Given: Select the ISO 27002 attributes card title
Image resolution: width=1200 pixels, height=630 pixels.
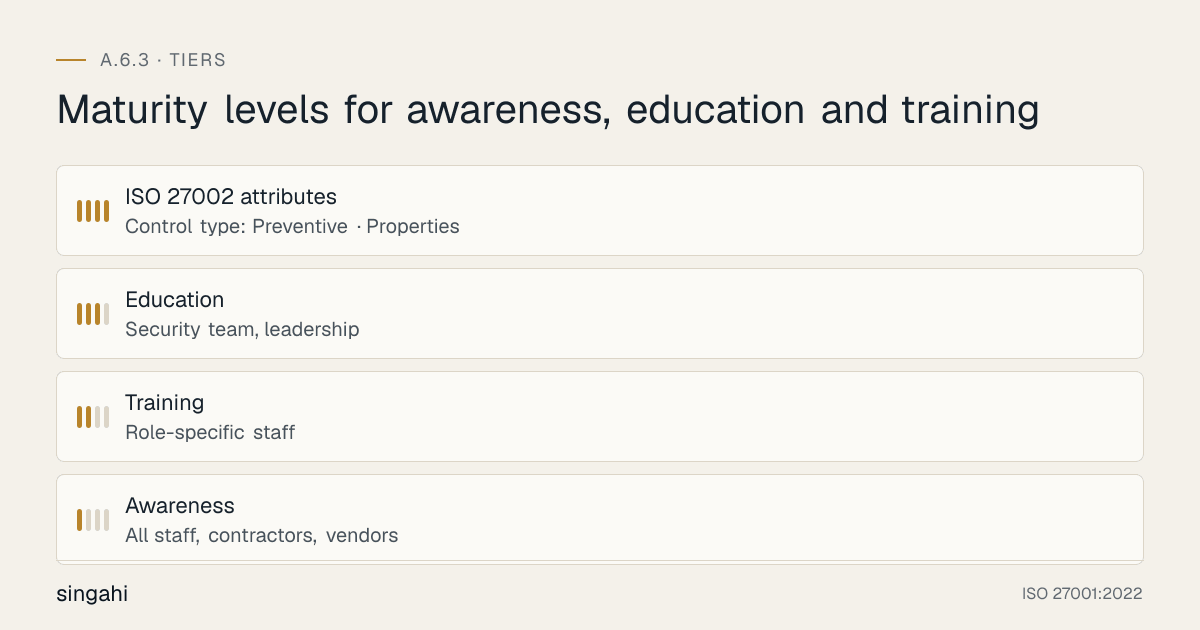Looking at the screenshot, I should coord(231,196).
